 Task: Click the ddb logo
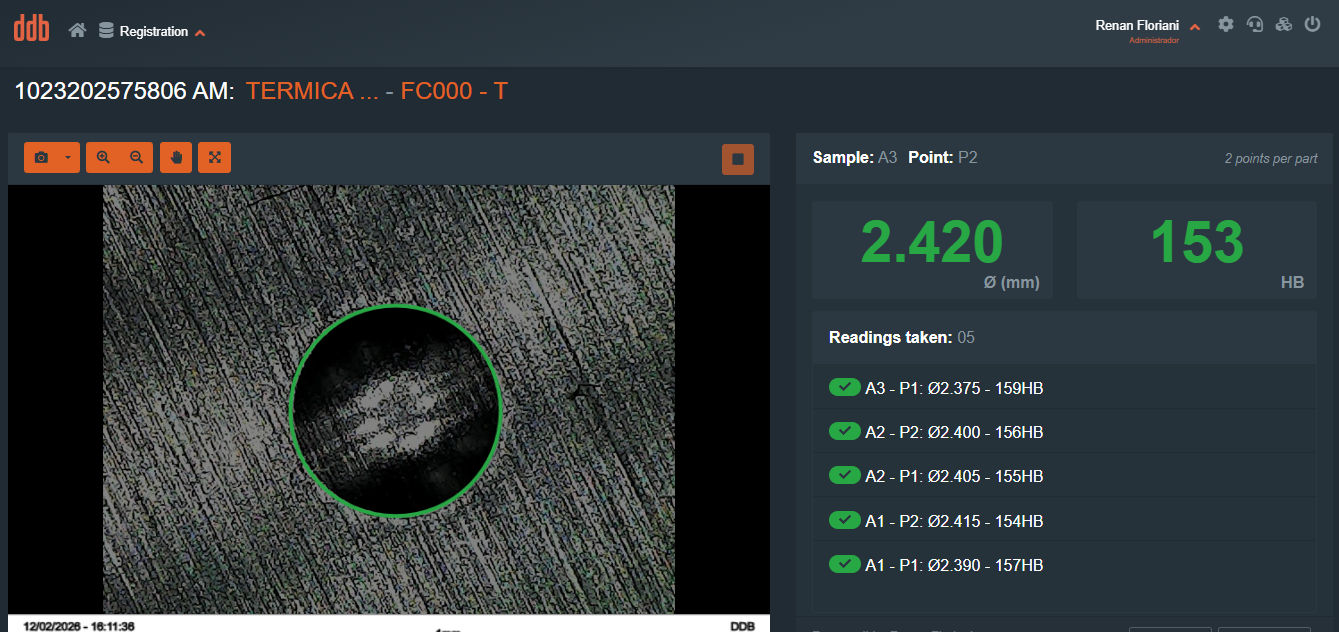coord(31,30)
